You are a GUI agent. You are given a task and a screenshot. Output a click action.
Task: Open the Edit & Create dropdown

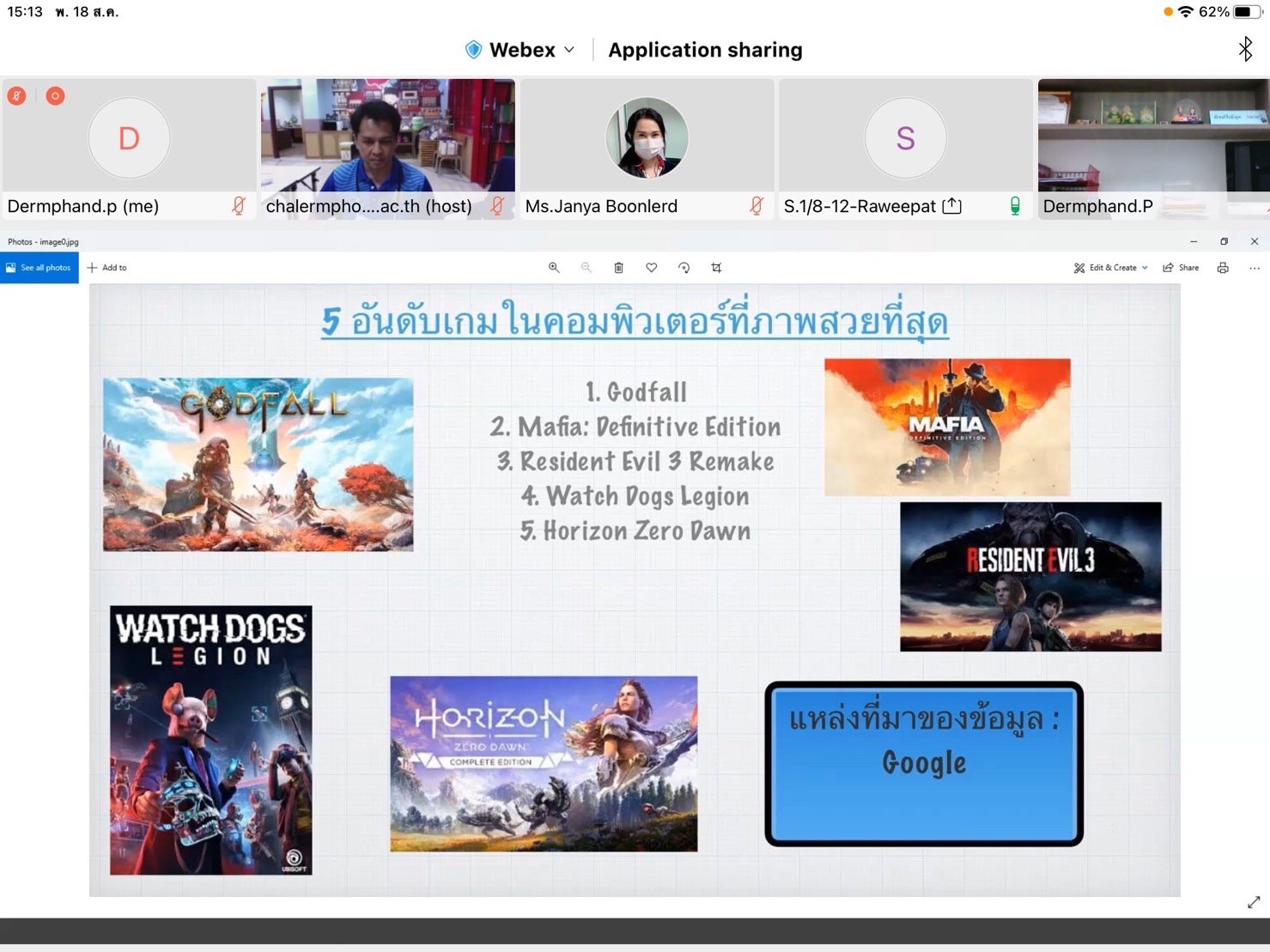[1110, 268]
